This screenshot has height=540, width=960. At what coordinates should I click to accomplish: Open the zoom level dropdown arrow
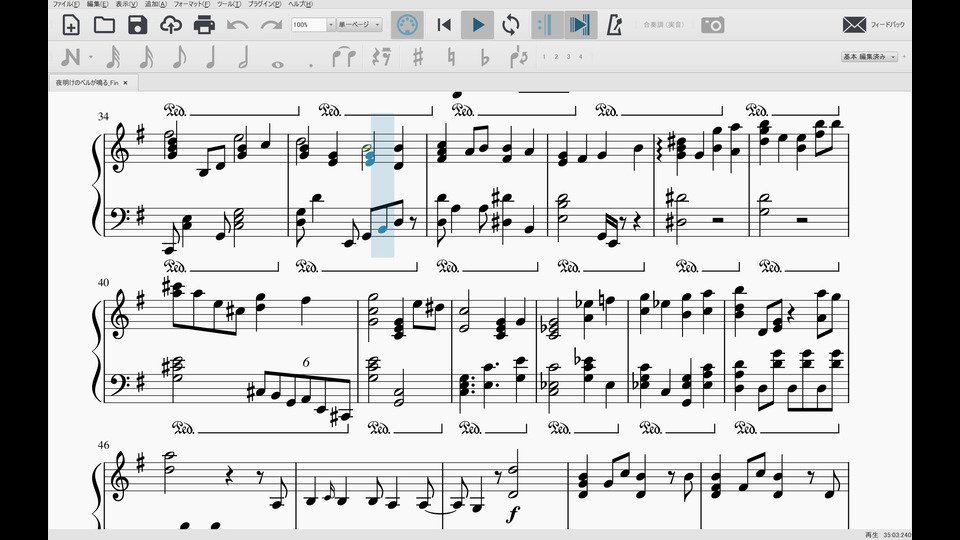point(331,24)
